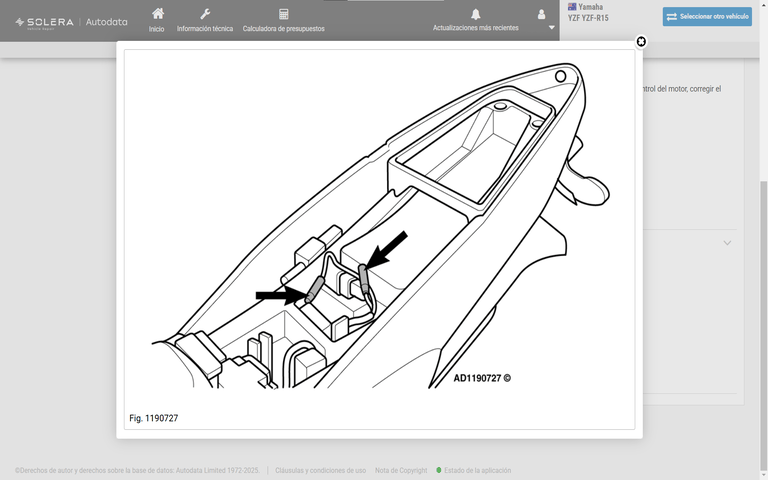Select the Información técnica menu label
This screenshot has width=768, height=480.
205,29
